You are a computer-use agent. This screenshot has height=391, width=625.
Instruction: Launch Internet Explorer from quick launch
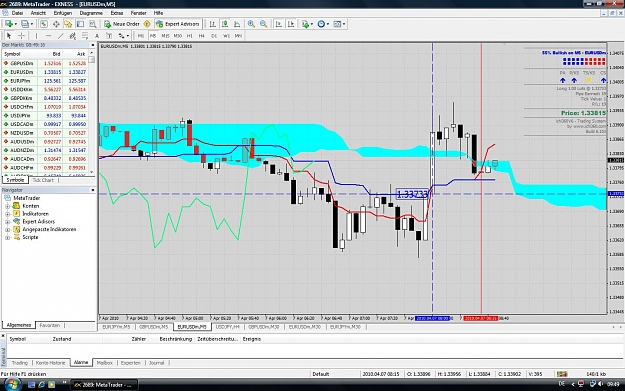tap(41, 385)
